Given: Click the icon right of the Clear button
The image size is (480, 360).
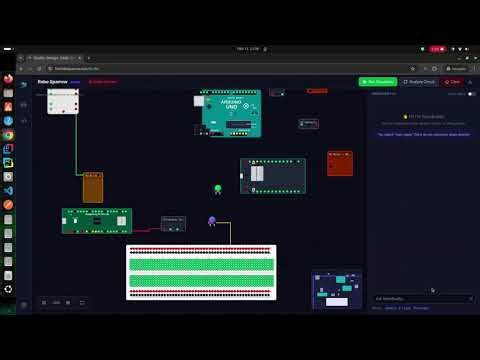Looking at the screenshot, I should (x=470, y=82).
